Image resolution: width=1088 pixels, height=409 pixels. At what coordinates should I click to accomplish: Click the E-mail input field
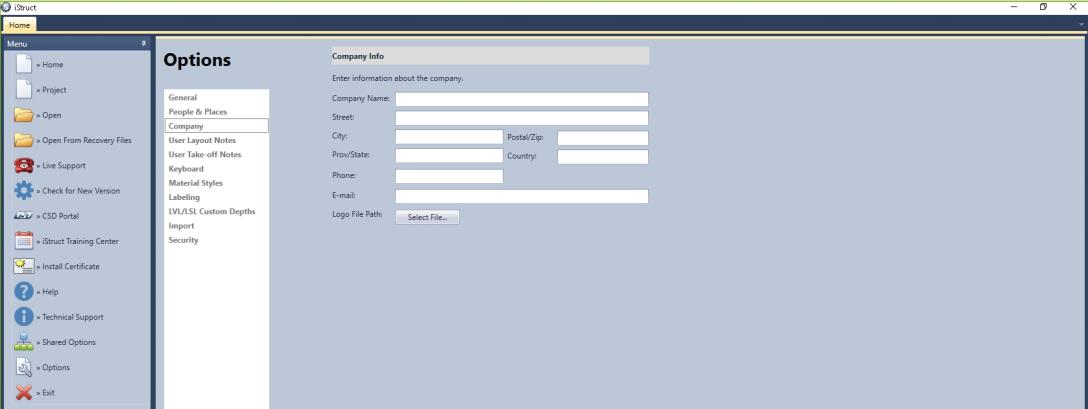pos(522,197)
